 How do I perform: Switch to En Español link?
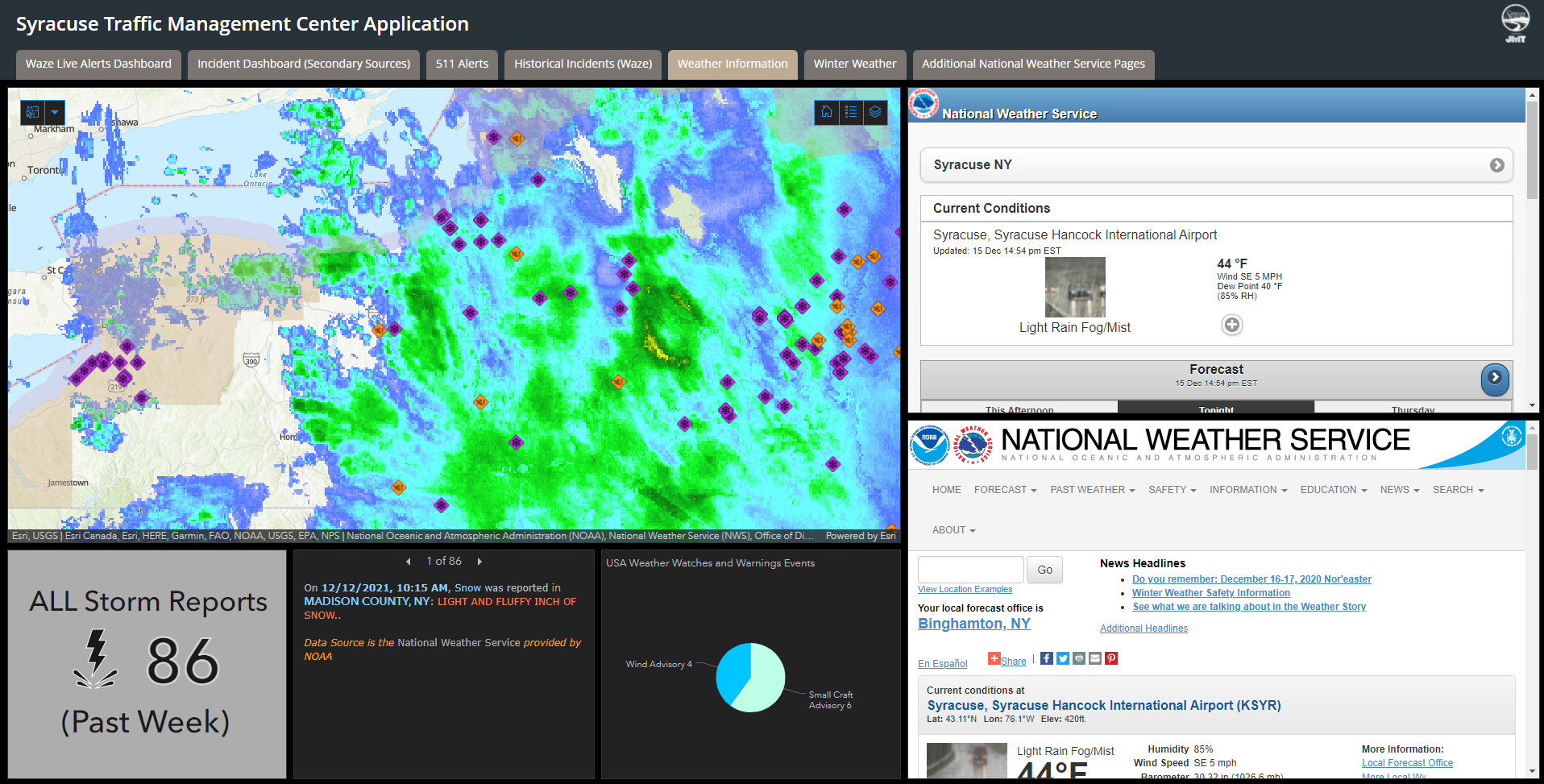(943, 664)
